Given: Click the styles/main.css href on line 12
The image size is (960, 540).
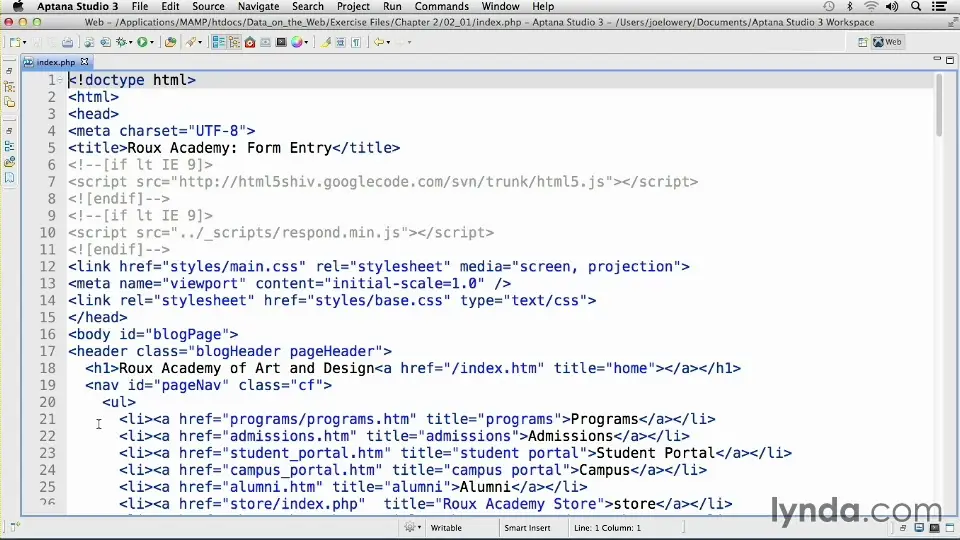Looking at the screenshot, I should point(238,267).
